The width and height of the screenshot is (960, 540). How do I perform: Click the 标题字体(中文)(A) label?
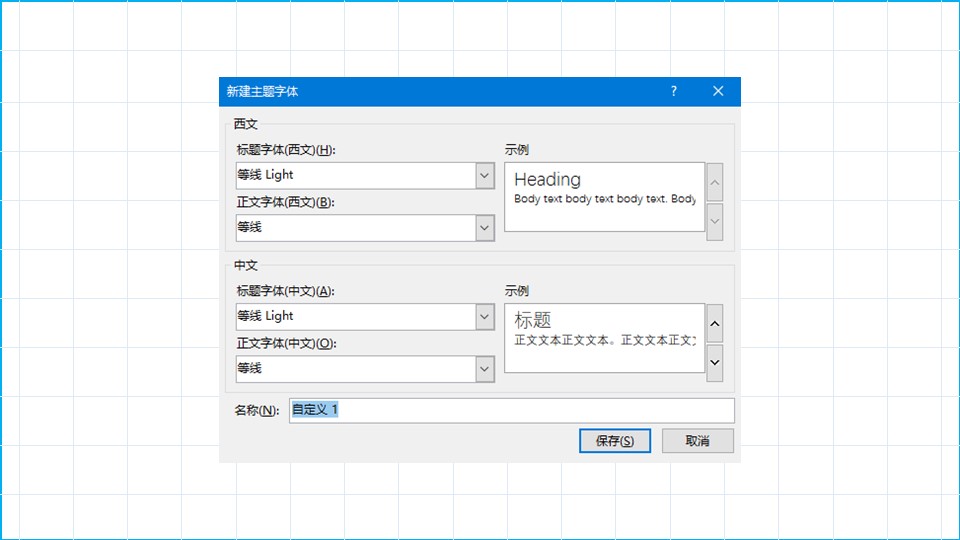[286, 291]
